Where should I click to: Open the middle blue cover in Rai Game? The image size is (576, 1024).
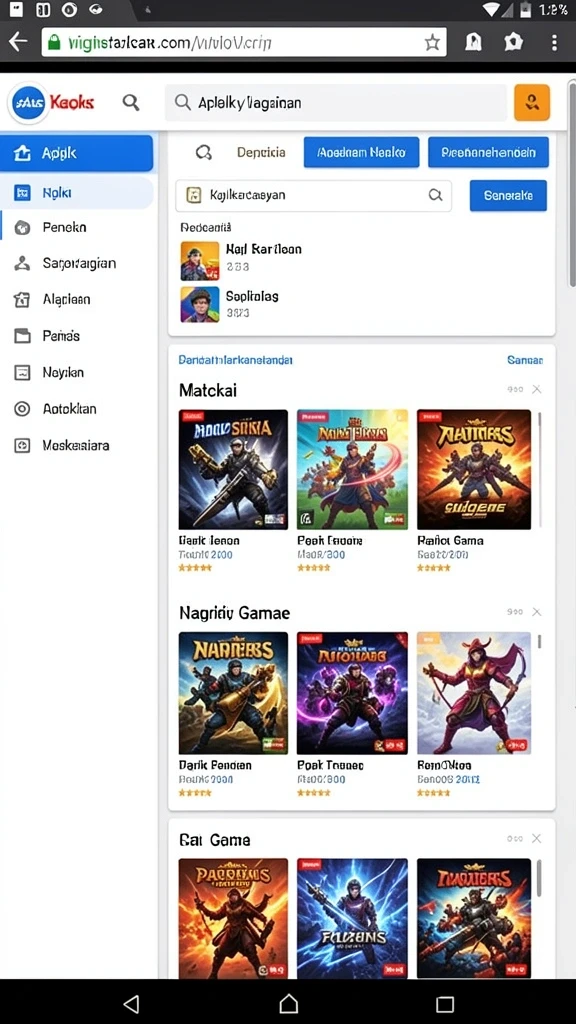[353, 918]
